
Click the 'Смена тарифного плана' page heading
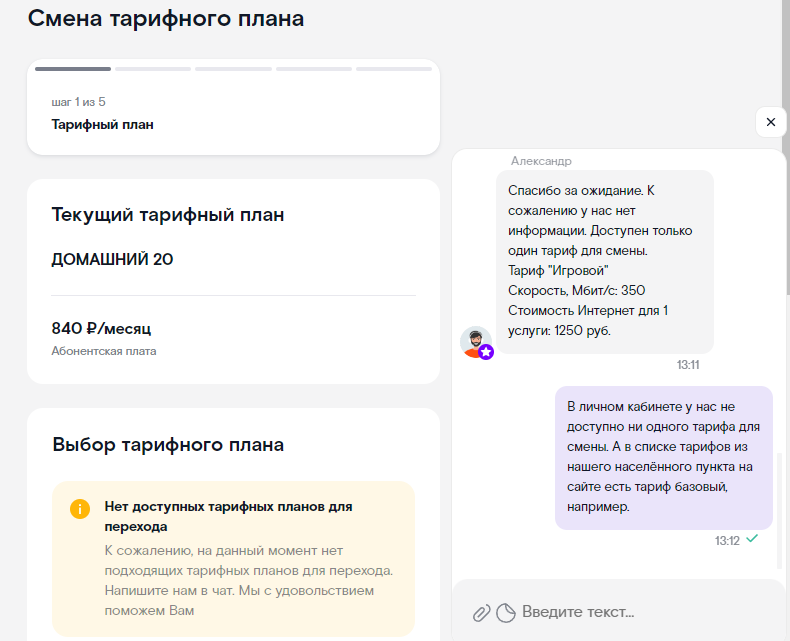pyautogui.click(x=166, y=18)
